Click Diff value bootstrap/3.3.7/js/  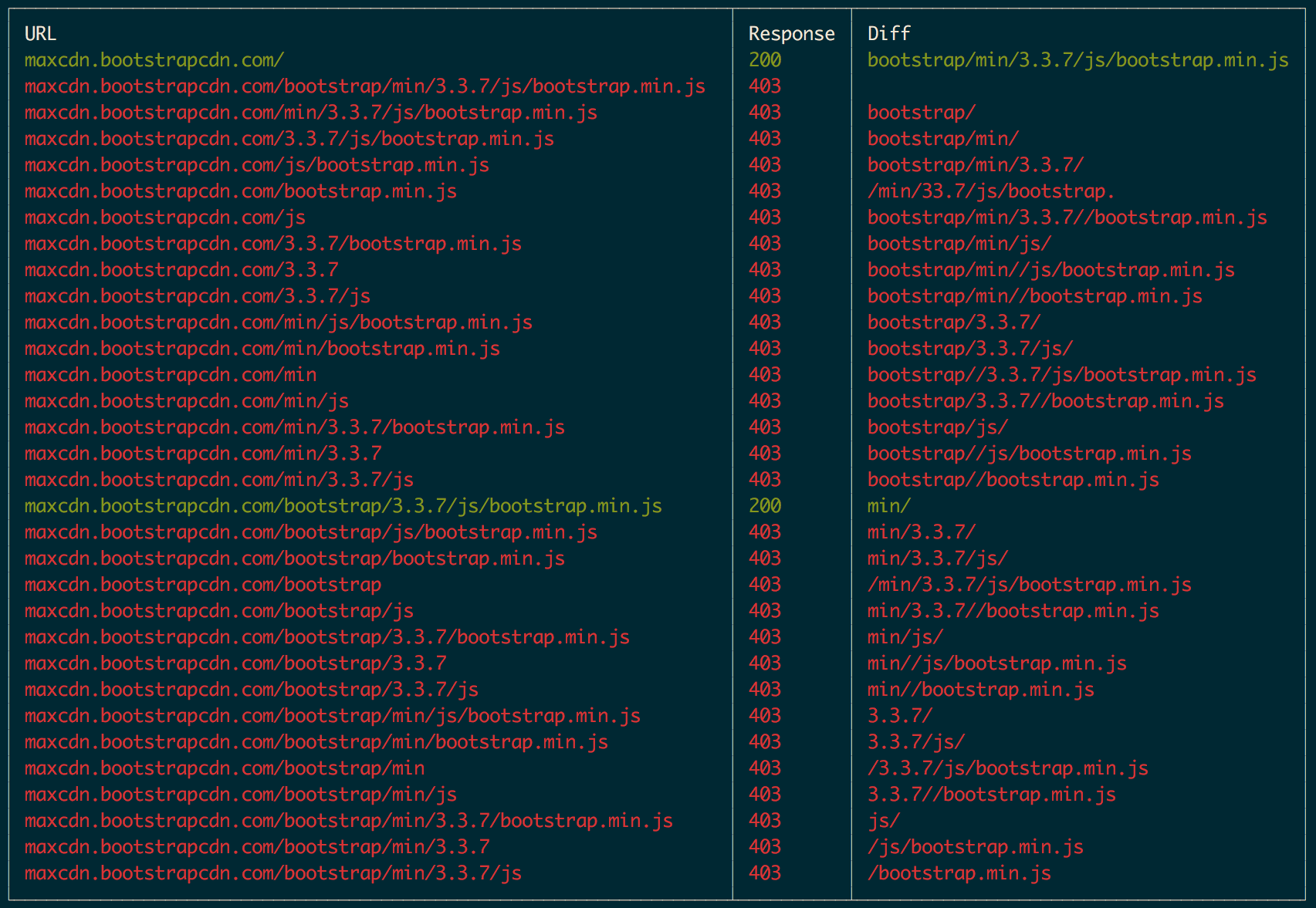970,349
